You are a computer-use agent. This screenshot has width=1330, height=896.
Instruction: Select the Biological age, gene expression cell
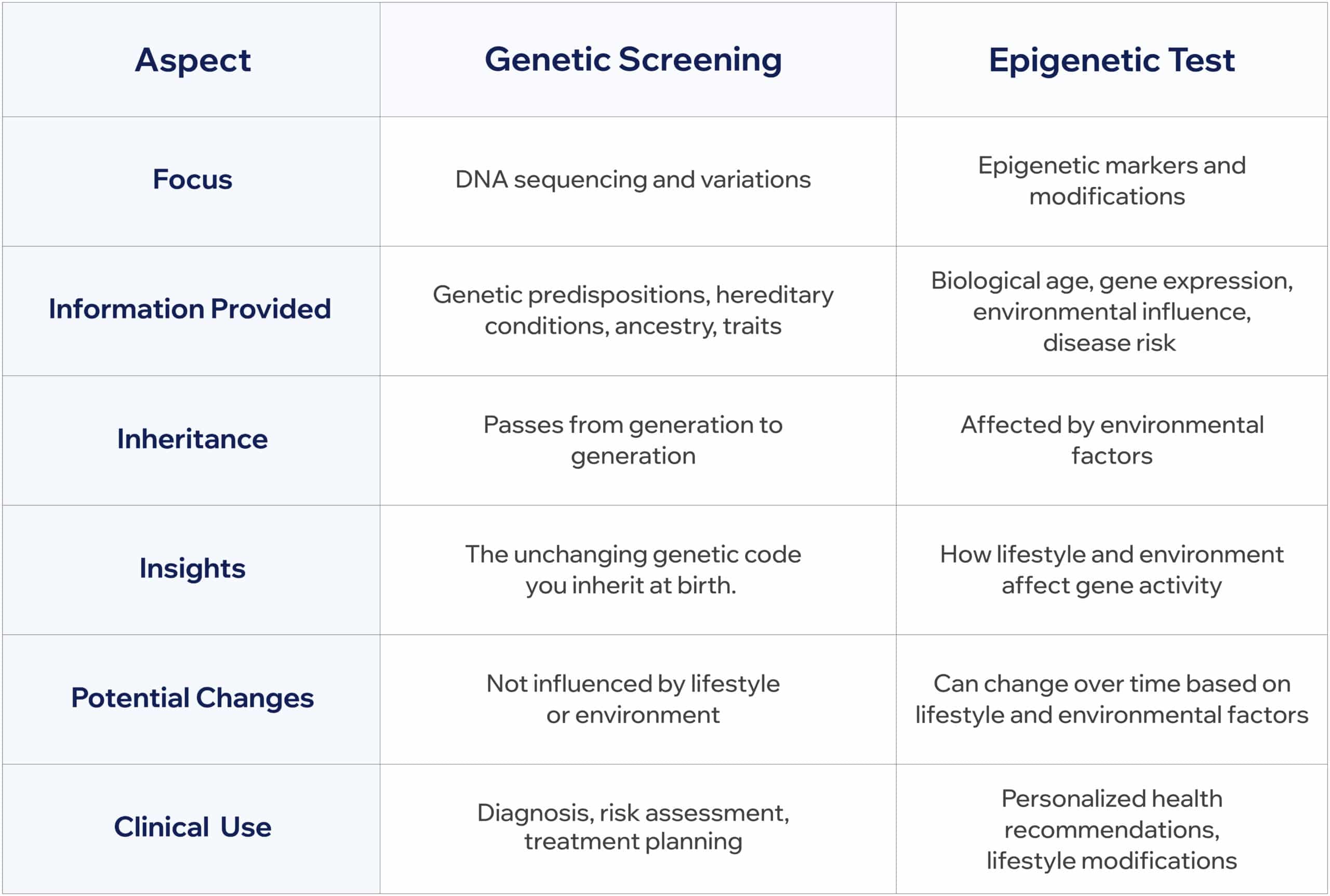(x=1112, y=312)
